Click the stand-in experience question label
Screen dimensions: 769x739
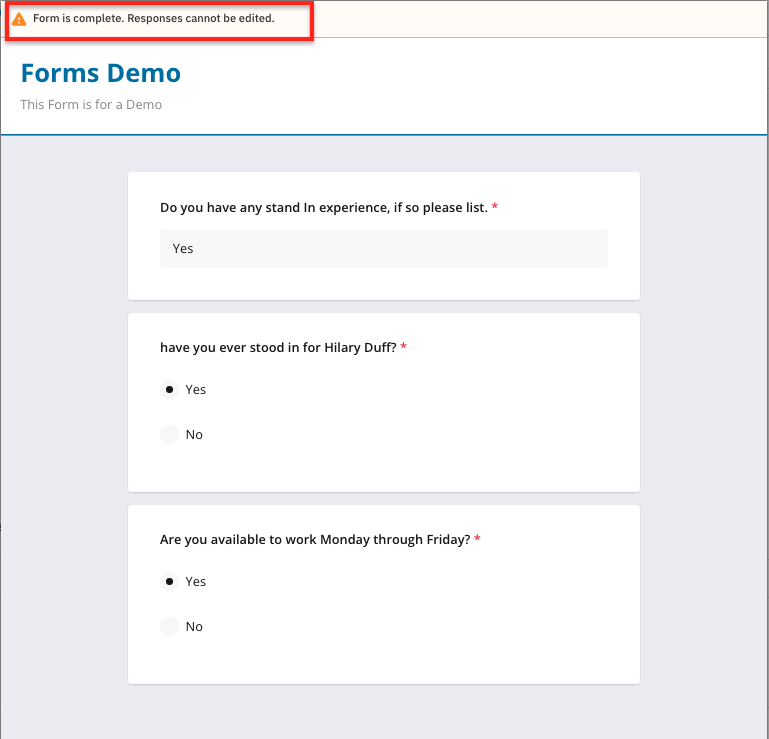click(323, 208)
